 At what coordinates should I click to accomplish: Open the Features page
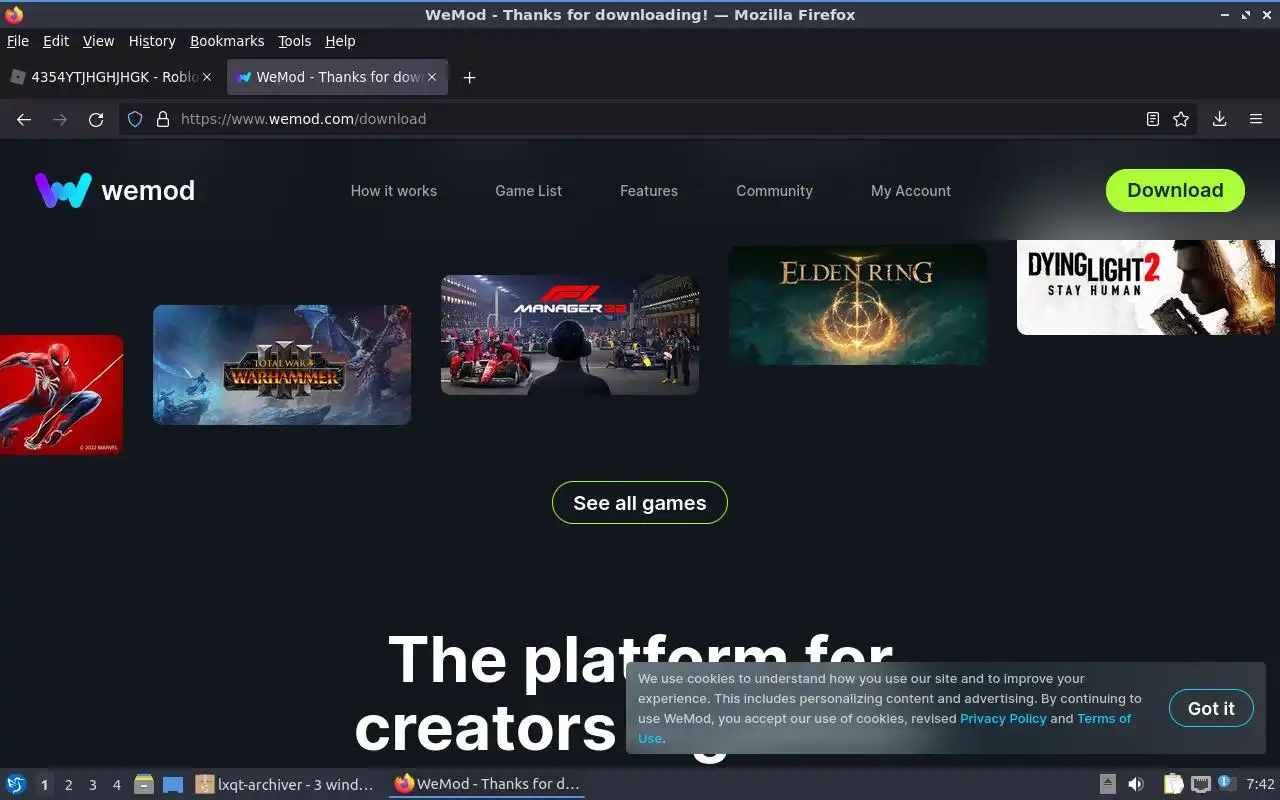click(x=649, y=191)
